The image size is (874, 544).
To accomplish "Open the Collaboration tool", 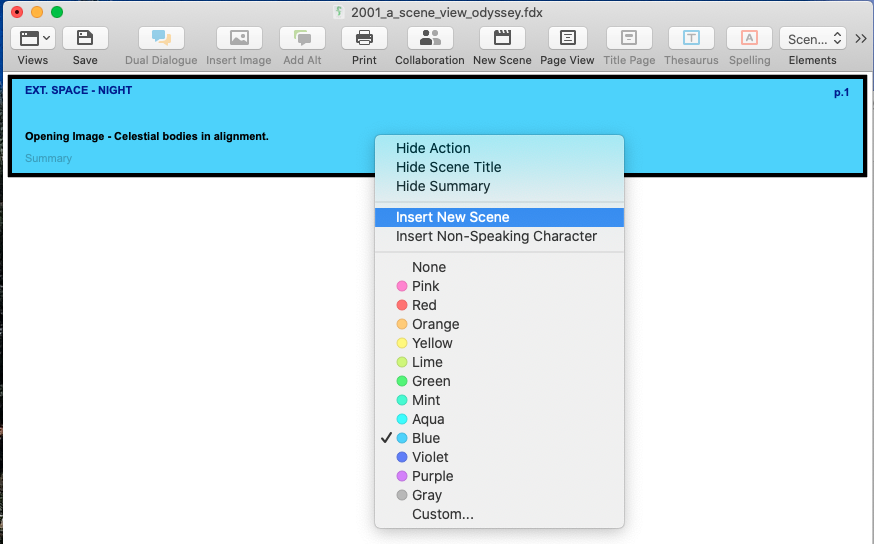I will (430, 39).
